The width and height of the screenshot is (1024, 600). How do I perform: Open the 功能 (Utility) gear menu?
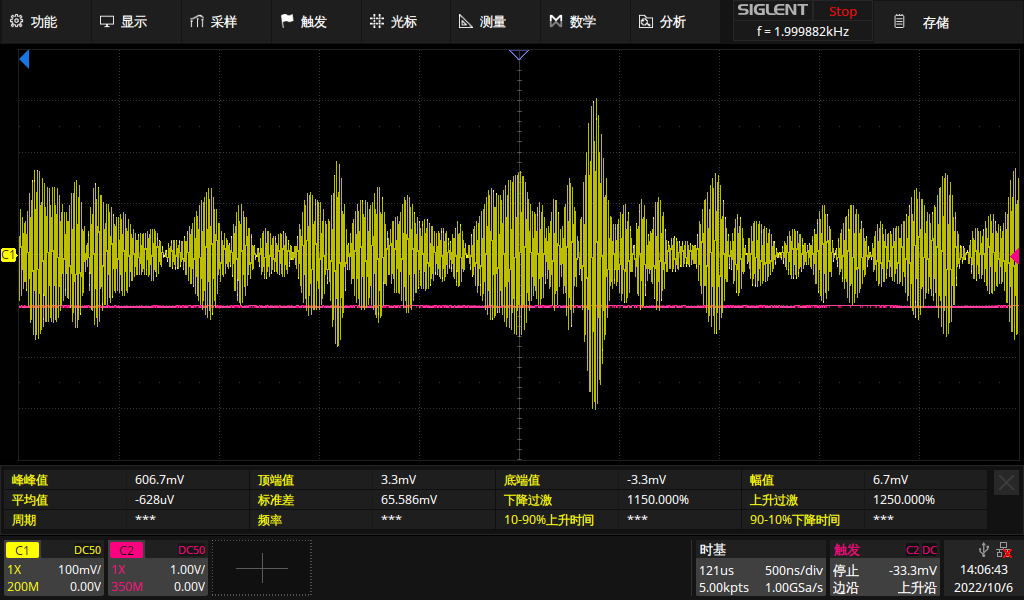point(33,21)
